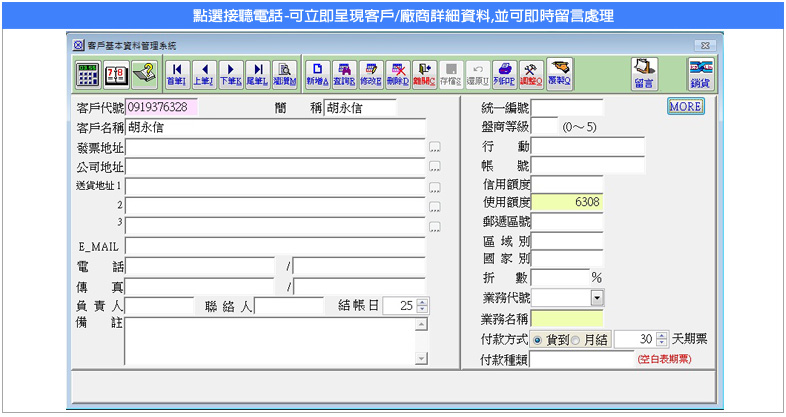Viewport: 786px width, 417px height.
Task: Open the 留言 message button
Action: (644, 74)
